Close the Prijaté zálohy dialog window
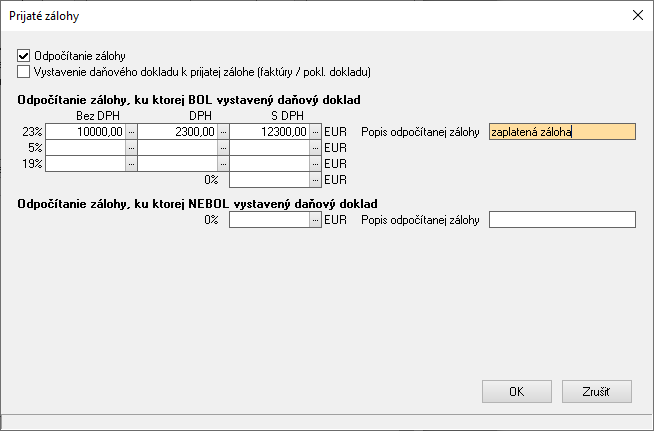654x431 pixels. click(x=637, y=15)
